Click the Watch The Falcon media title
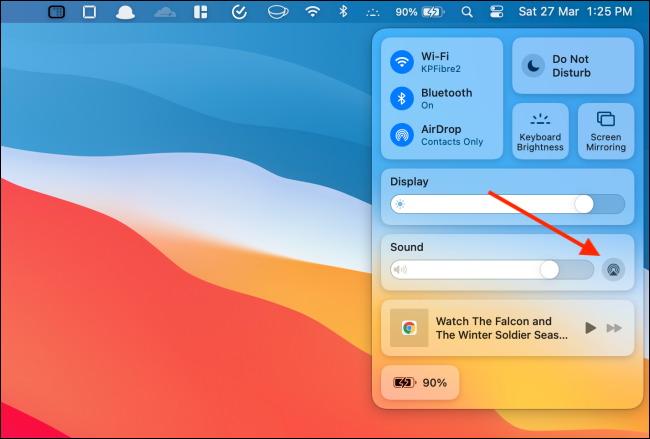This screenshot has height=439, width=650. (502, 328)
